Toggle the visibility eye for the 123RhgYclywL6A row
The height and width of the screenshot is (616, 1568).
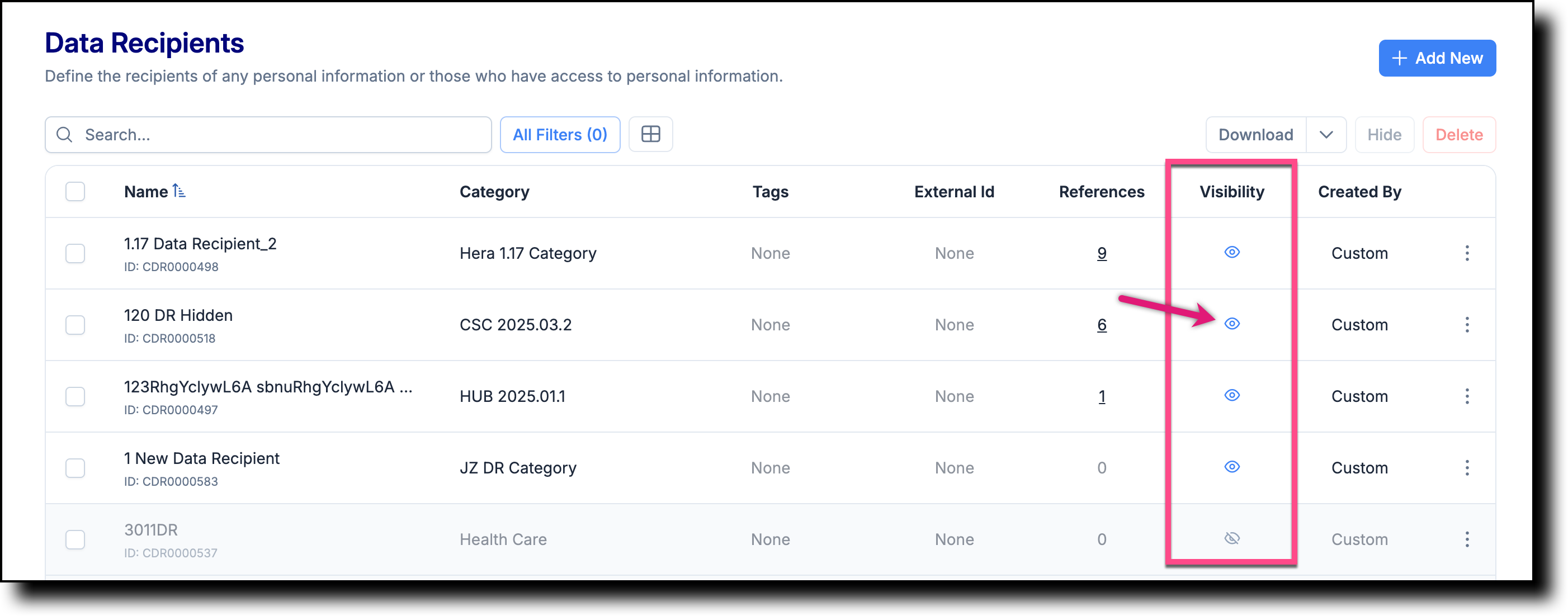pyautogui.click(x=1231, y=395)
